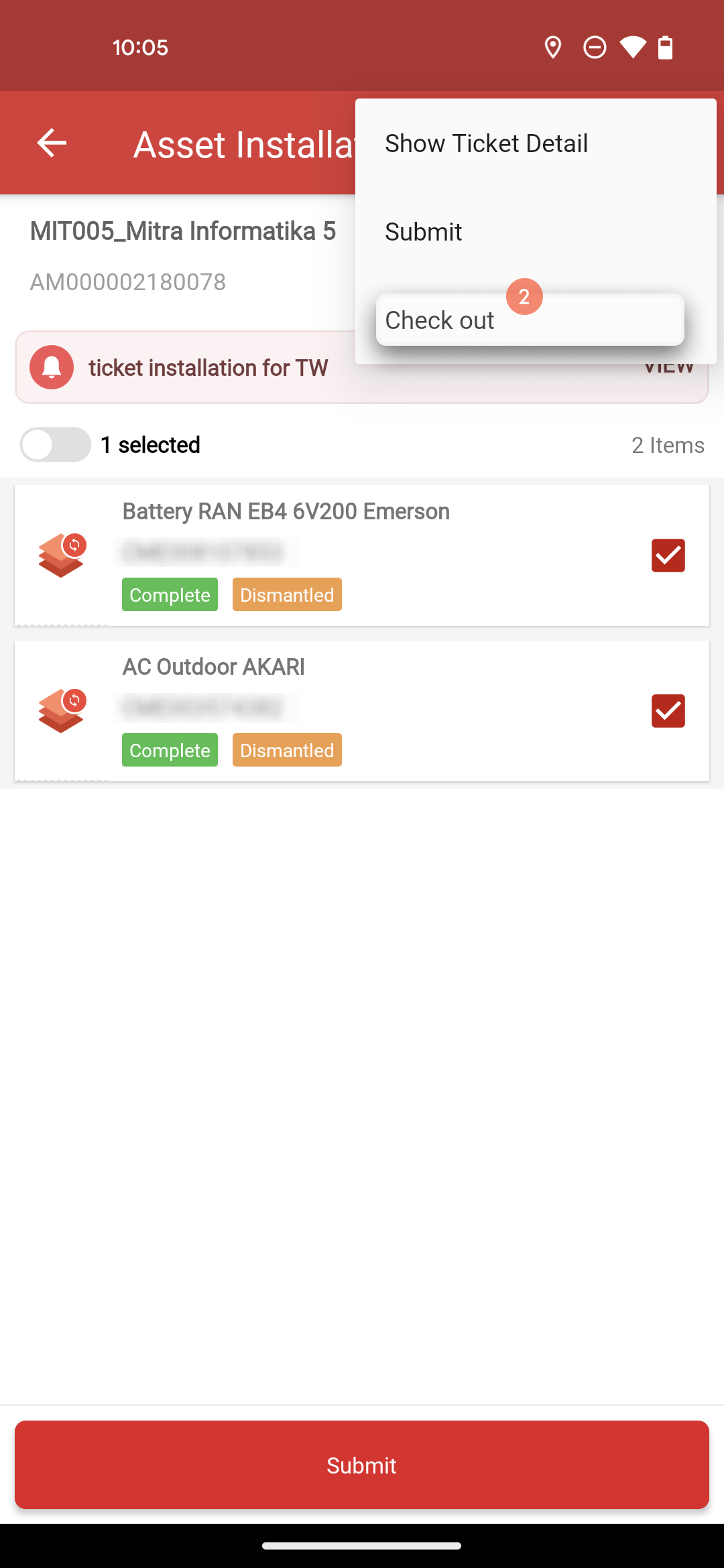Tap the AC Outdoor AKARI stack icon
The width and height of the screenshot is (724, 1568).
coord(62,711)
